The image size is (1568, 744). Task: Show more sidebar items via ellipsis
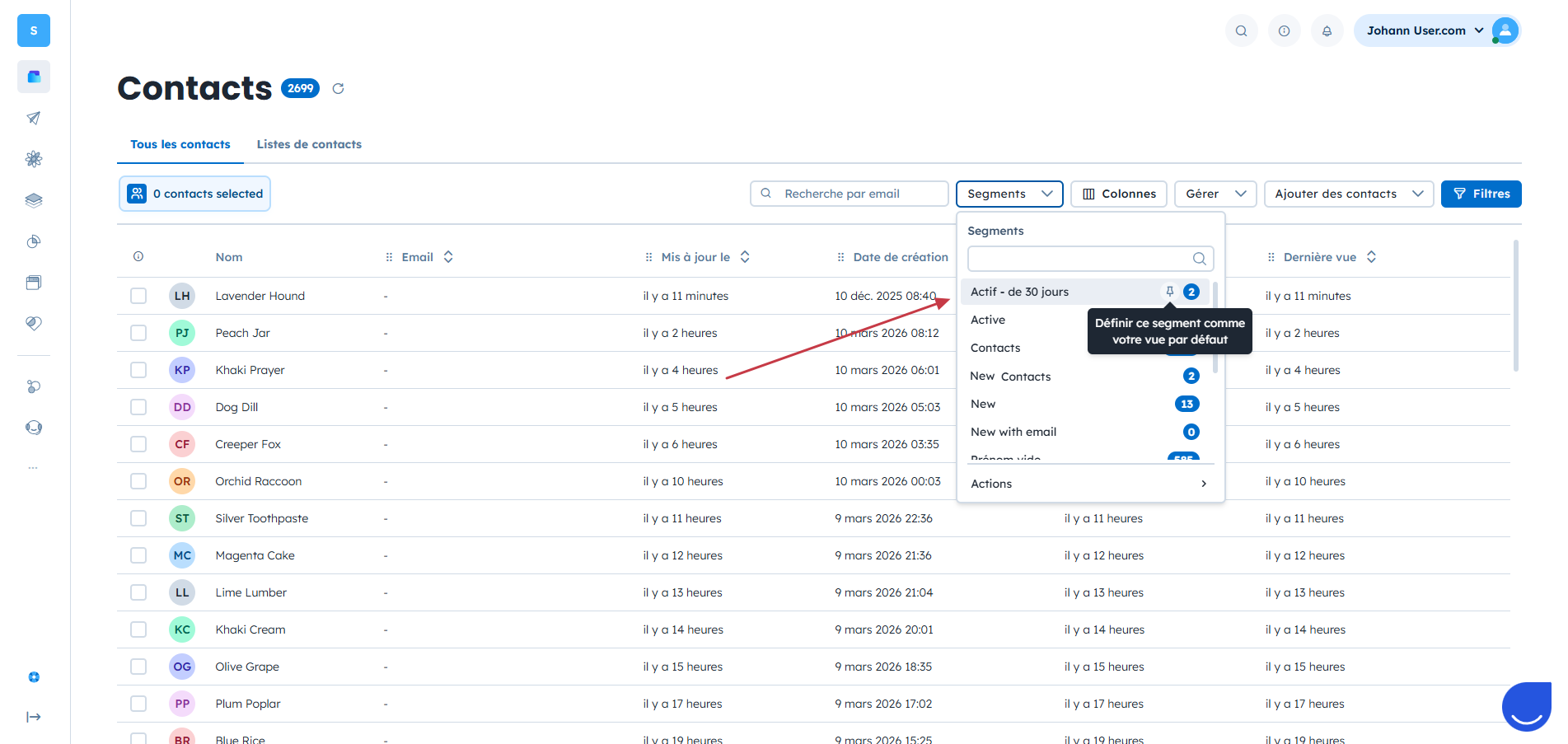tap(33, 468)
